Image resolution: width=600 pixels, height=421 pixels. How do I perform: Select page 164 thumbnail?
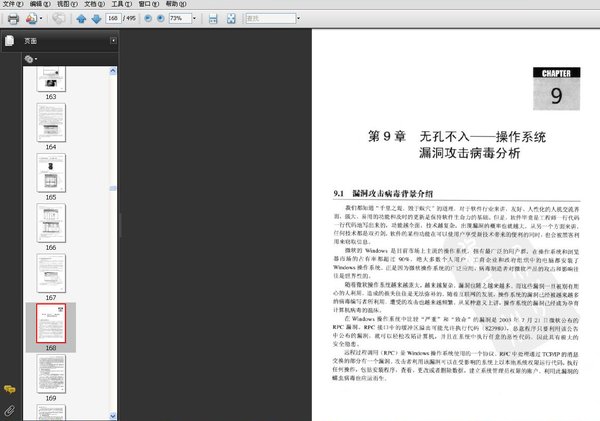51,122
